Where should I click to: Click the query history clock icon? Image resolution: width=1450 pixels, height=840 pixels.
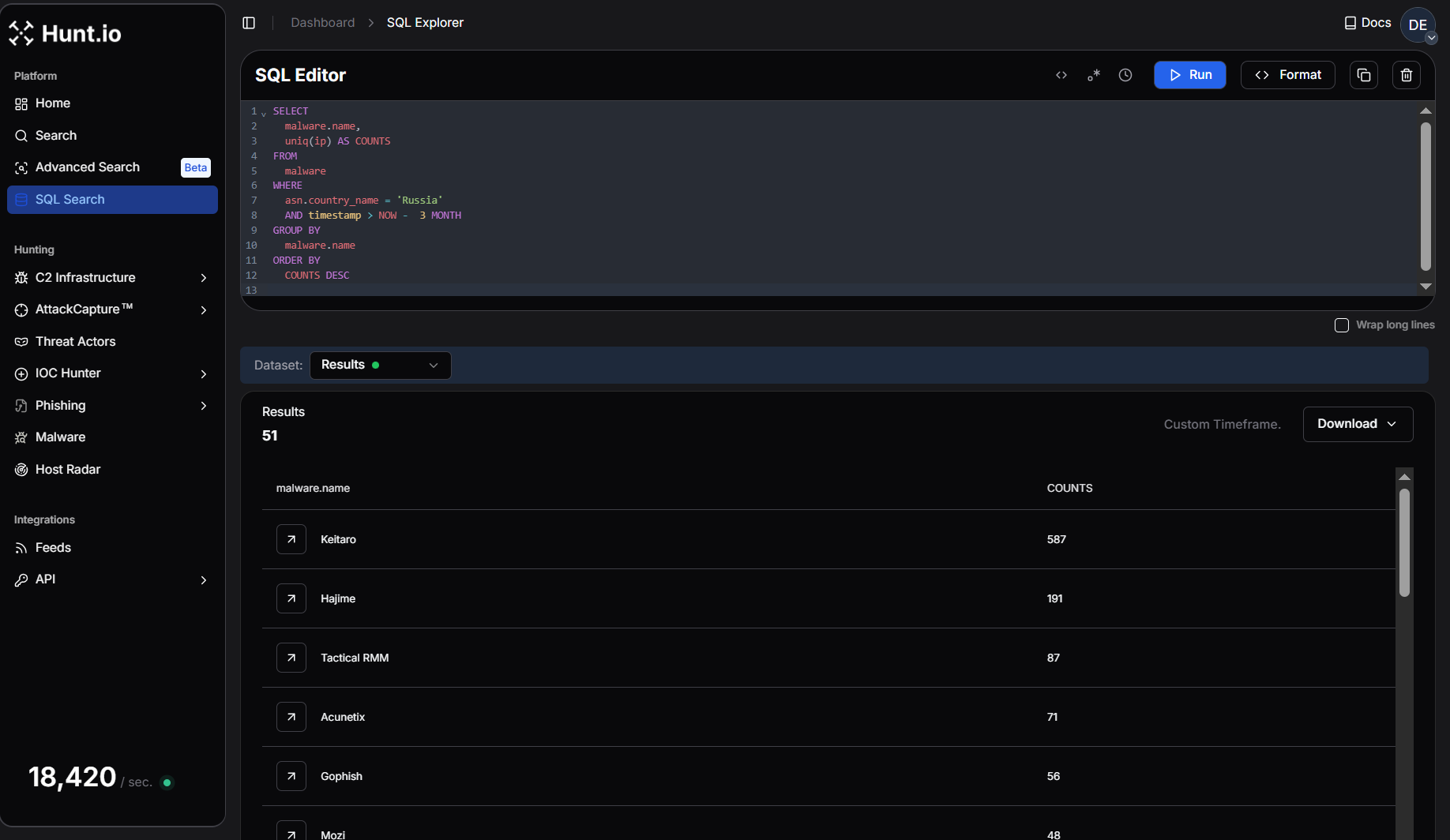[x=1125, y=75]
